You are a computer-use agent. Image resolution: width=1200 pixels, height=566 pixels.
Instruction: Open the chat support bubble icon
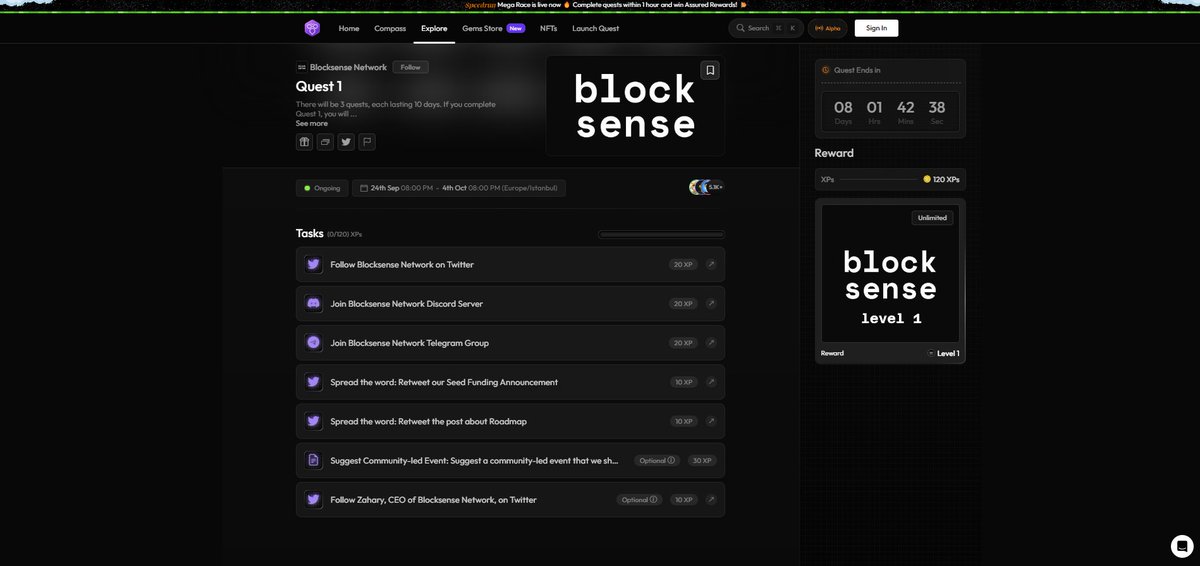coord(1182,546)
